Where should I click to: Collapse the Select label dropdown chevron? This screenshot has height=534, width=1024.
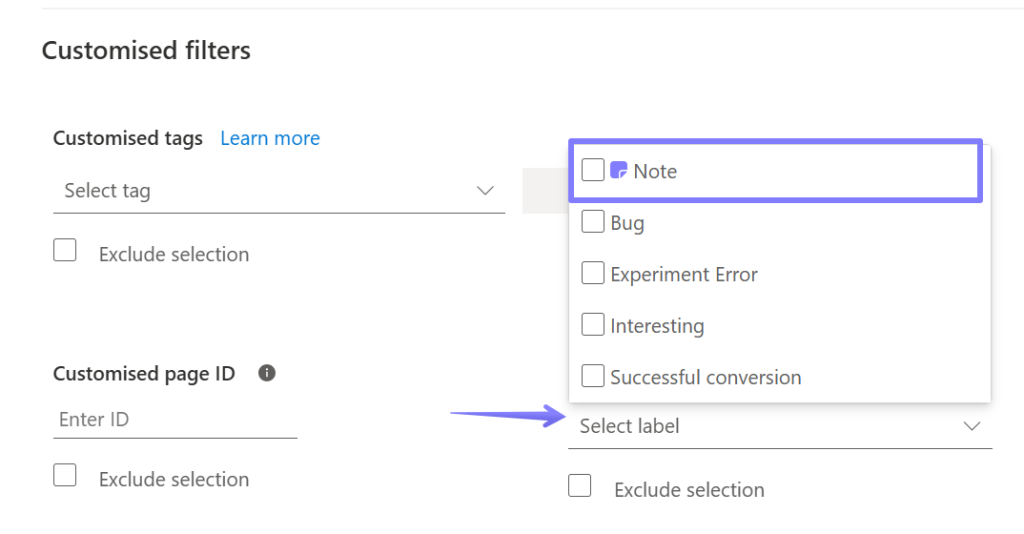[972, 426]
